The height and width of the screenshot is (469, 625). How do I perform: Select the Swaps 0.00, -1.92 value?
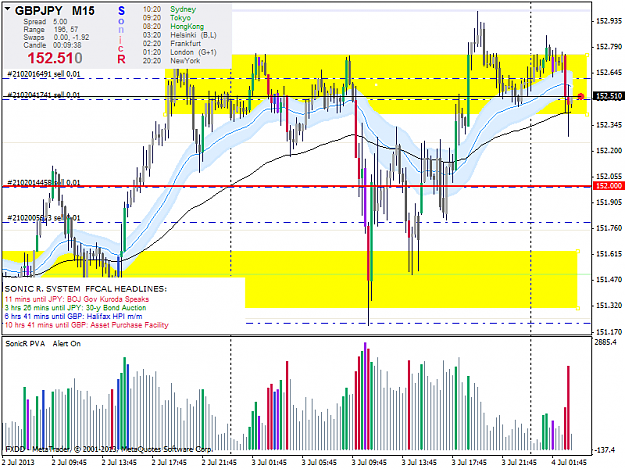click(x=56, y=37)
